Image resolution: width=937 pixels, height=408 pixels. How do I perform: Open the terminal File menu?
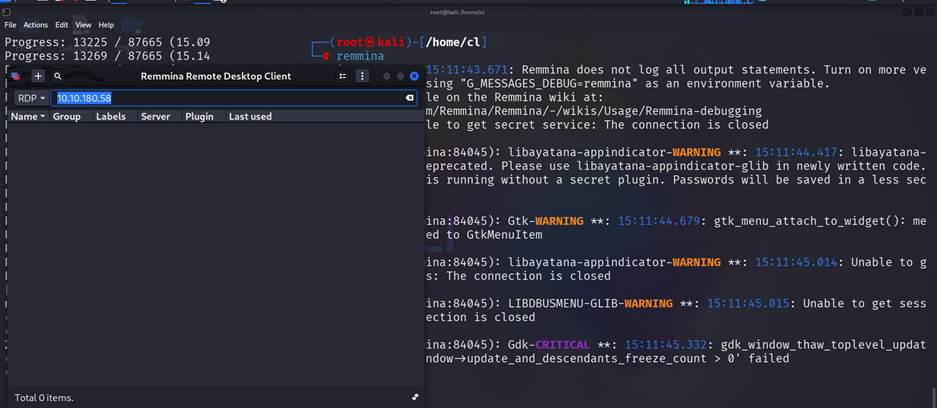[10, 25]
